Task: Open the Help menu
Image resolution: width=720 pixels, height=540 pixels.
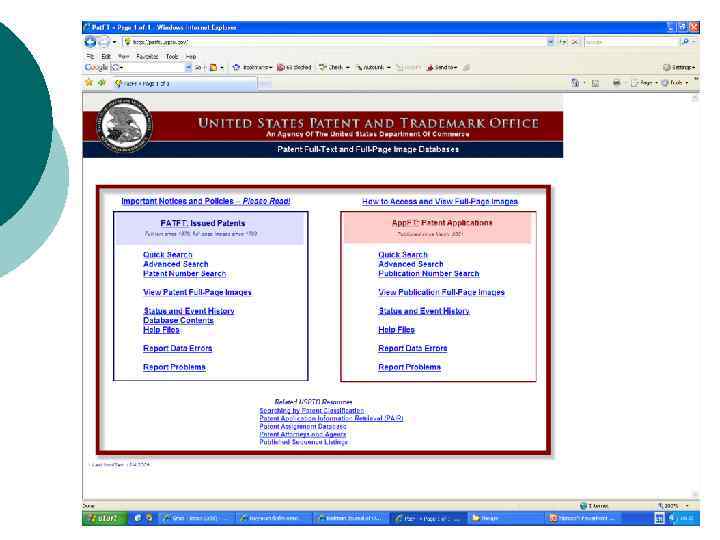Action: click(x=191, y=56)
